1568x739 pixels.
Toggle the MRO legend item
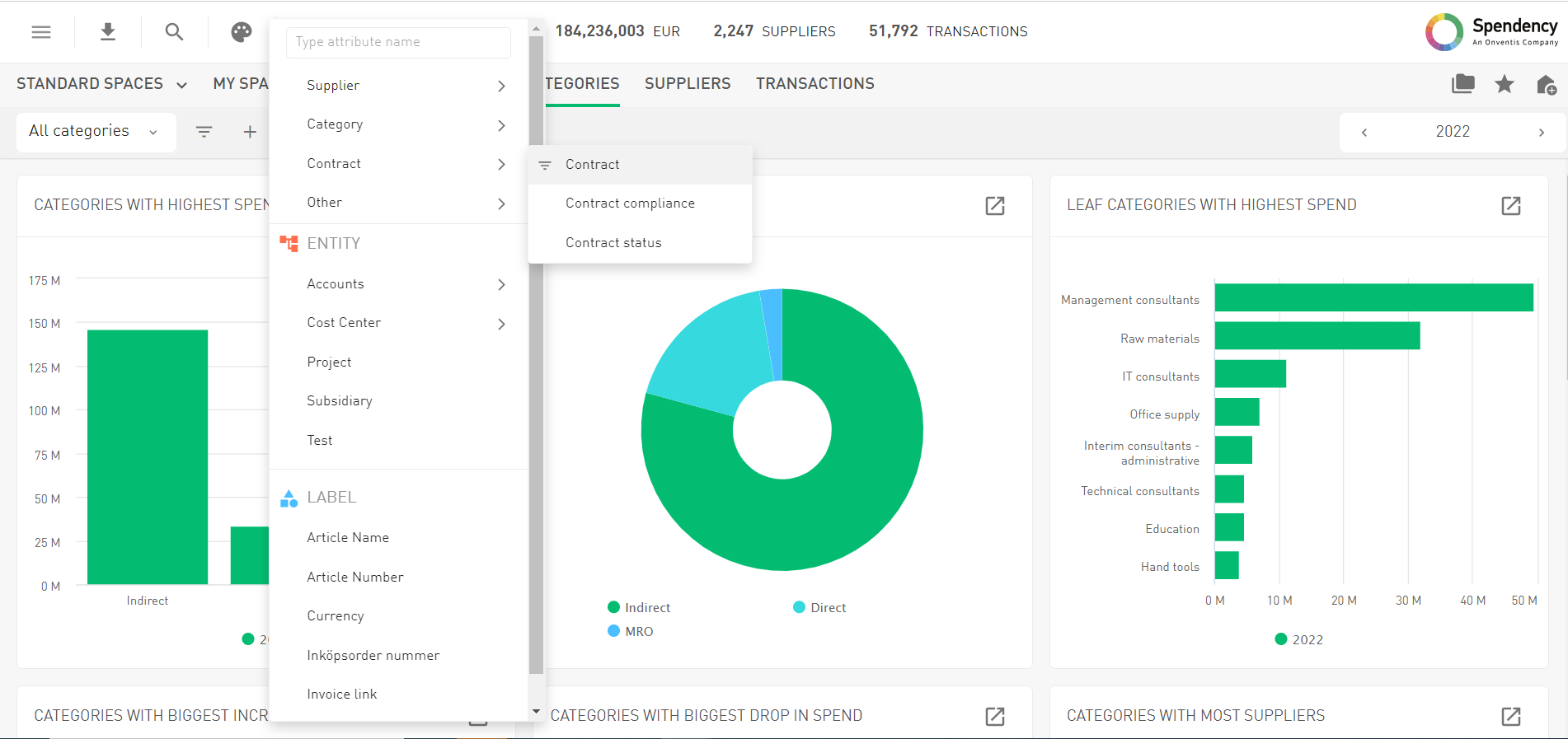click(x=631, y=632)
